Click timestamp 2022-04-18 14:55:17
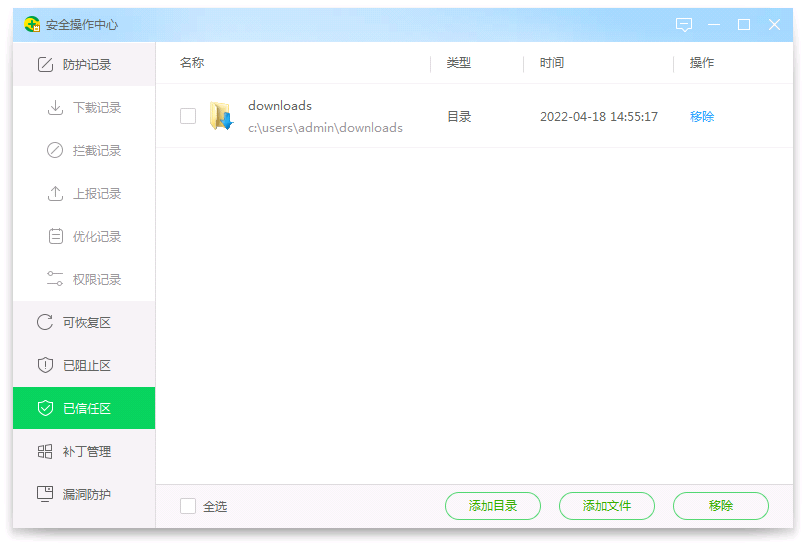The width and height of the screenshot is (806, 544). 599,117
